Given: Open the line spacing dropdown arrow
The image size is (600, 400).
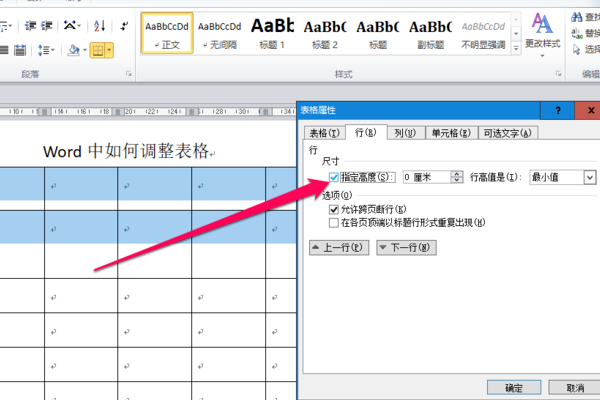Looking at the screenshot, I should tap(52, 50).
